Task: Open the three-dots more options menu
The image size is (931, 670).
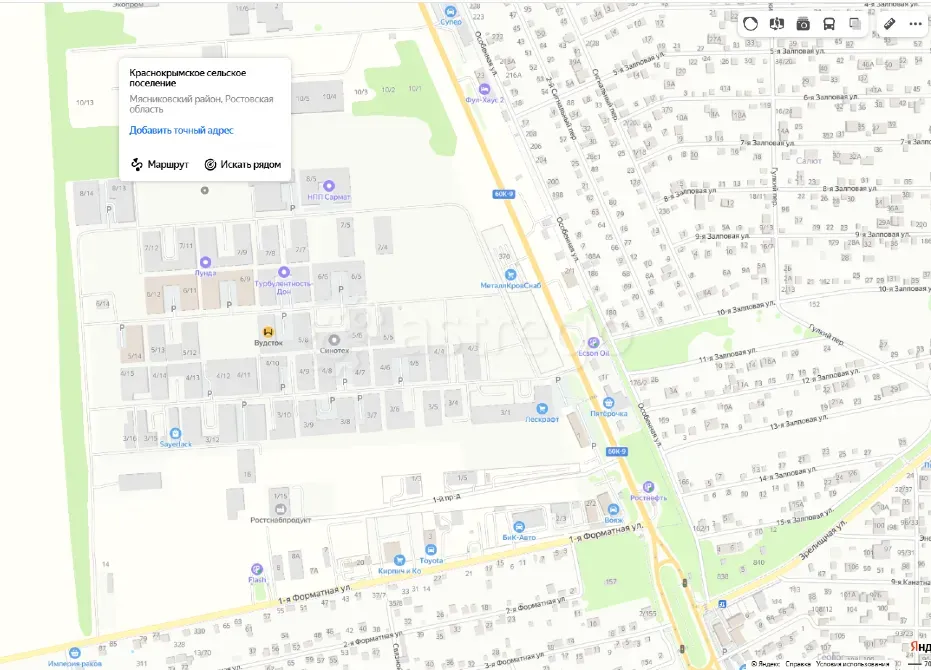Action: click(915, 23)
